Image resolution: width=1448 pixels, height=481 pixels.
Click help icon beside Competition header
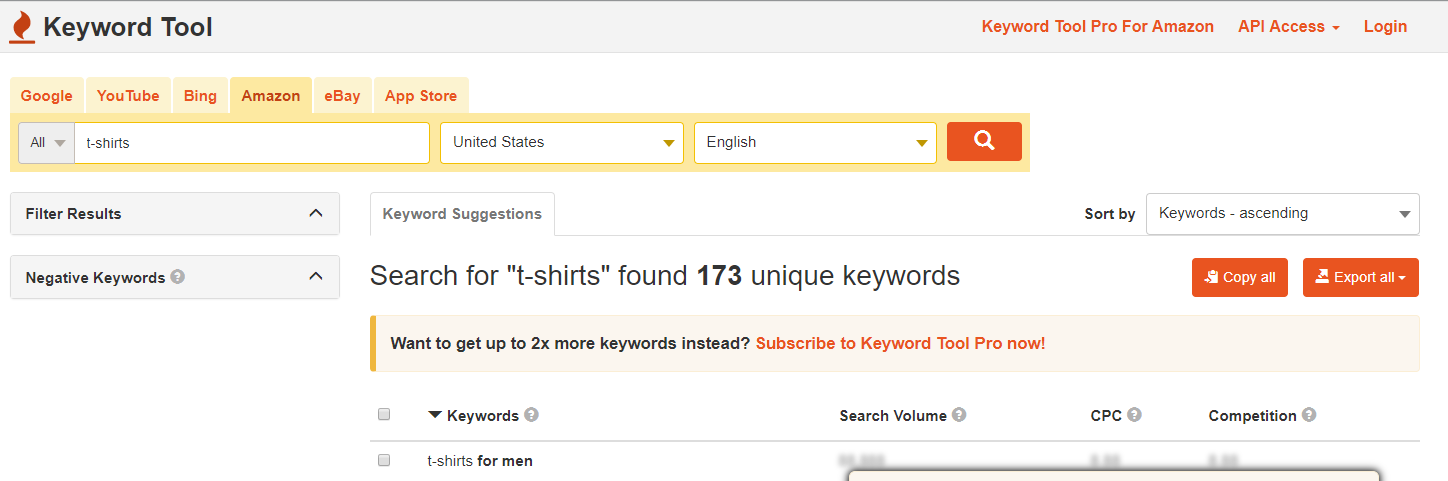tap(1309, 415)
